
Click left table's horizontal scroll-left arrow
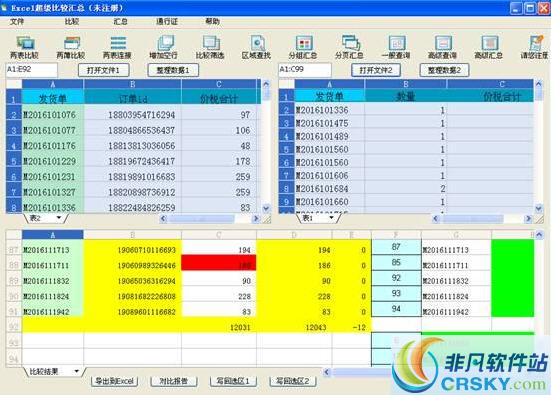click(163, 219)
